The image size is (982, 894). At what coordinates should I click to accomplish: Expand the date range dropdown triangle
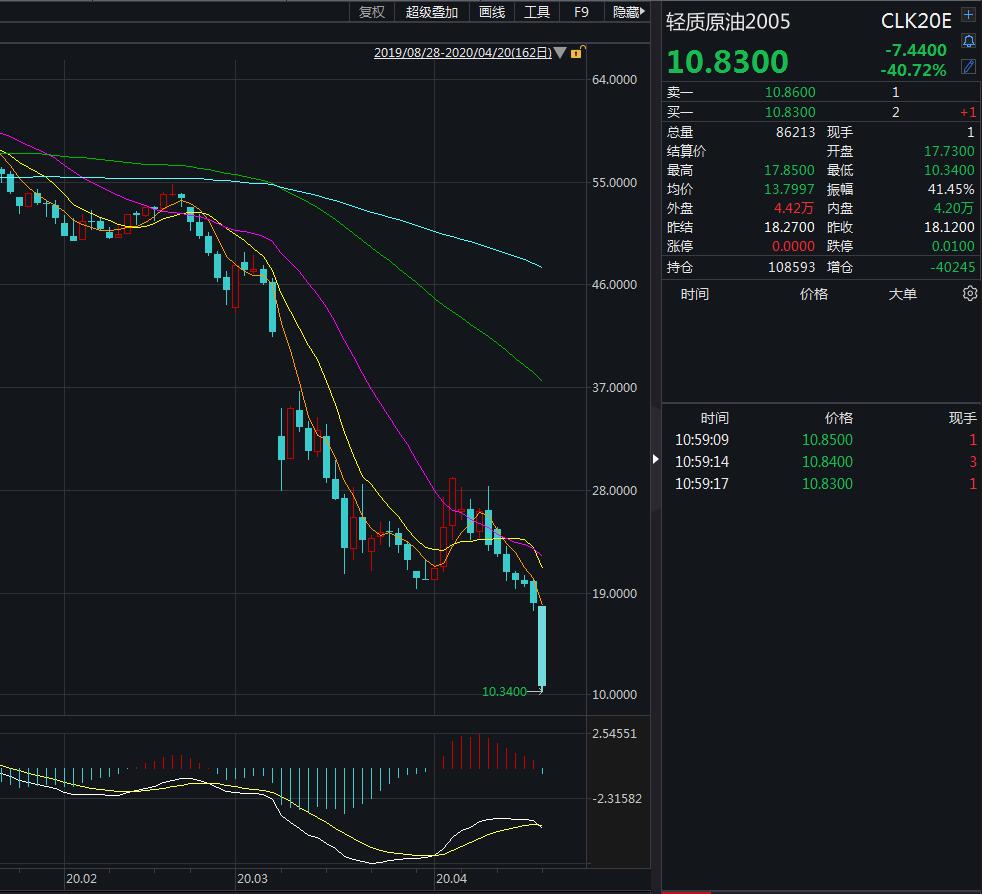click(x=561, y=53)
